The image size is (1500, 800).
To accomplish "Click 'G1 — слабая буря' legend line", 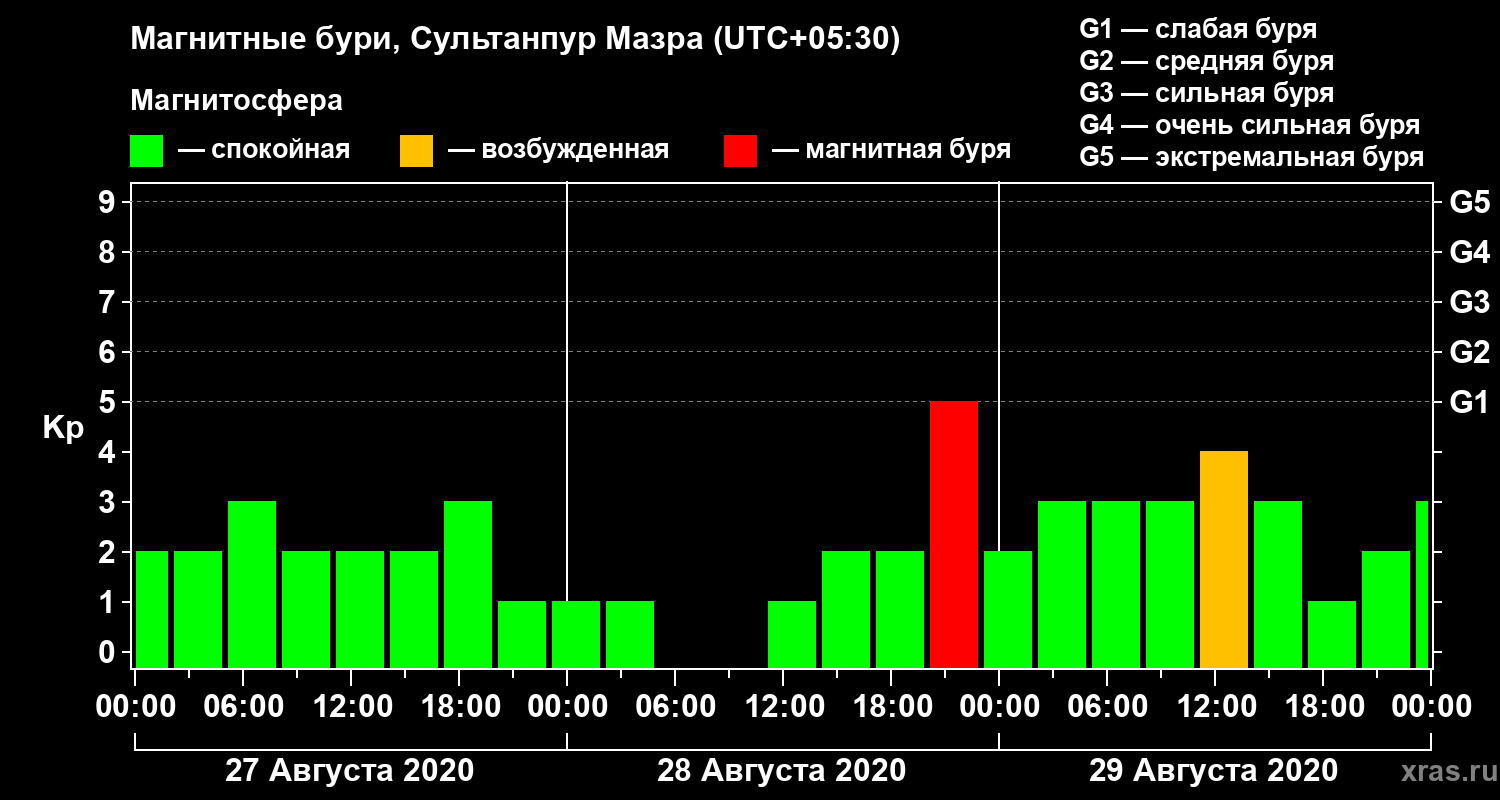I will [1198, 28].
